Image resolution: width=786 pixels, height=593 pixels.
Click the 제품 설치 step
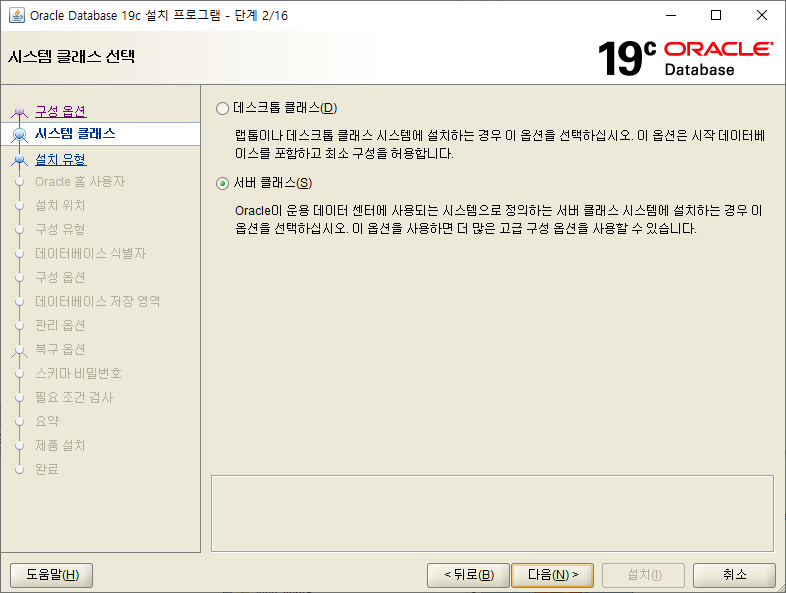pos(60,445)
